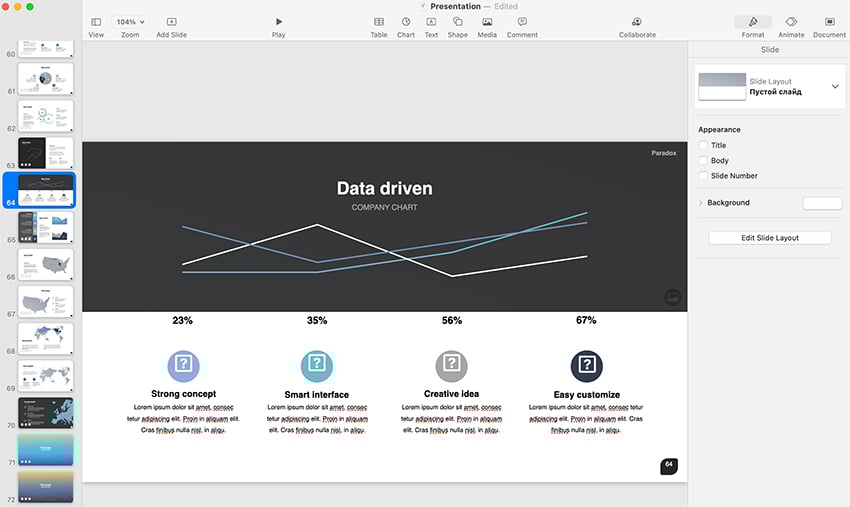This screenshot has height=507, width=850.
Task: Open the Shape picker
Action: (457, 21)
